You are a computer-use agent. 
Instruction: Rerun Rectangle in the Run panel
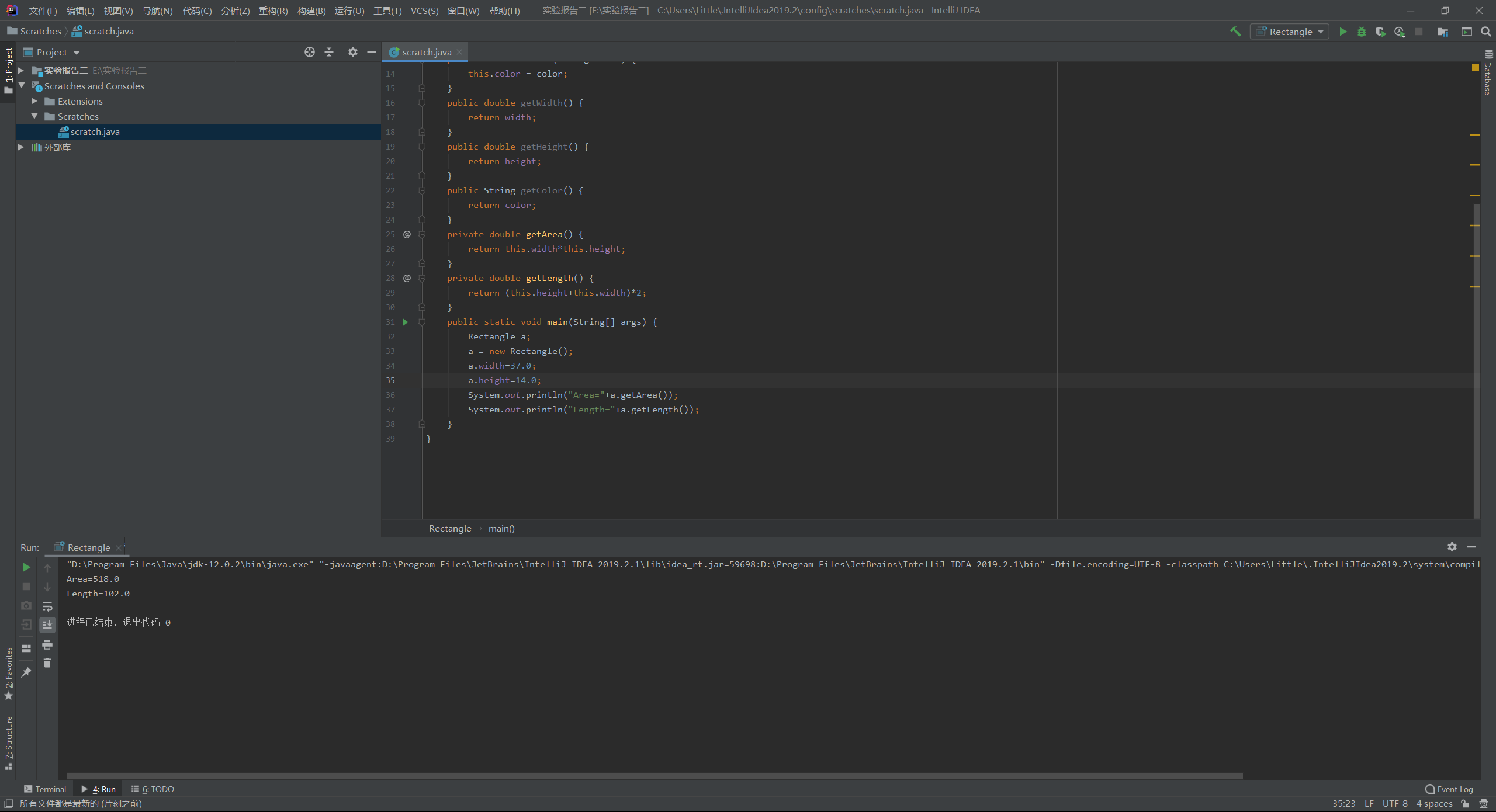26,567
